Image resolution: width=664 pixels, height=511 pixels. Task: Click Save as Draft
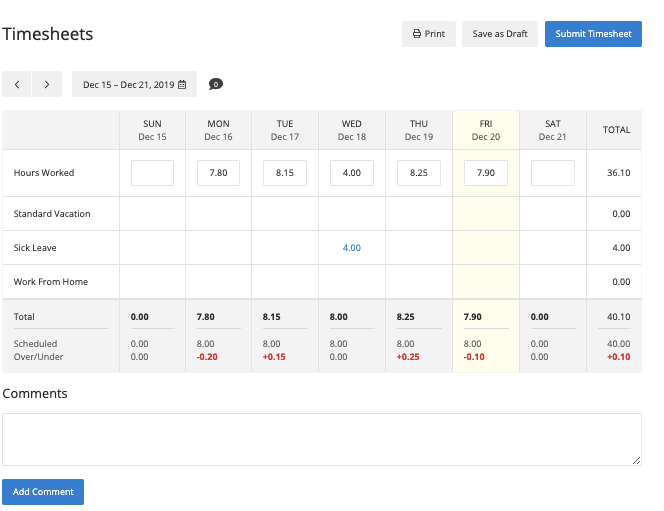(x=500, y=34)
